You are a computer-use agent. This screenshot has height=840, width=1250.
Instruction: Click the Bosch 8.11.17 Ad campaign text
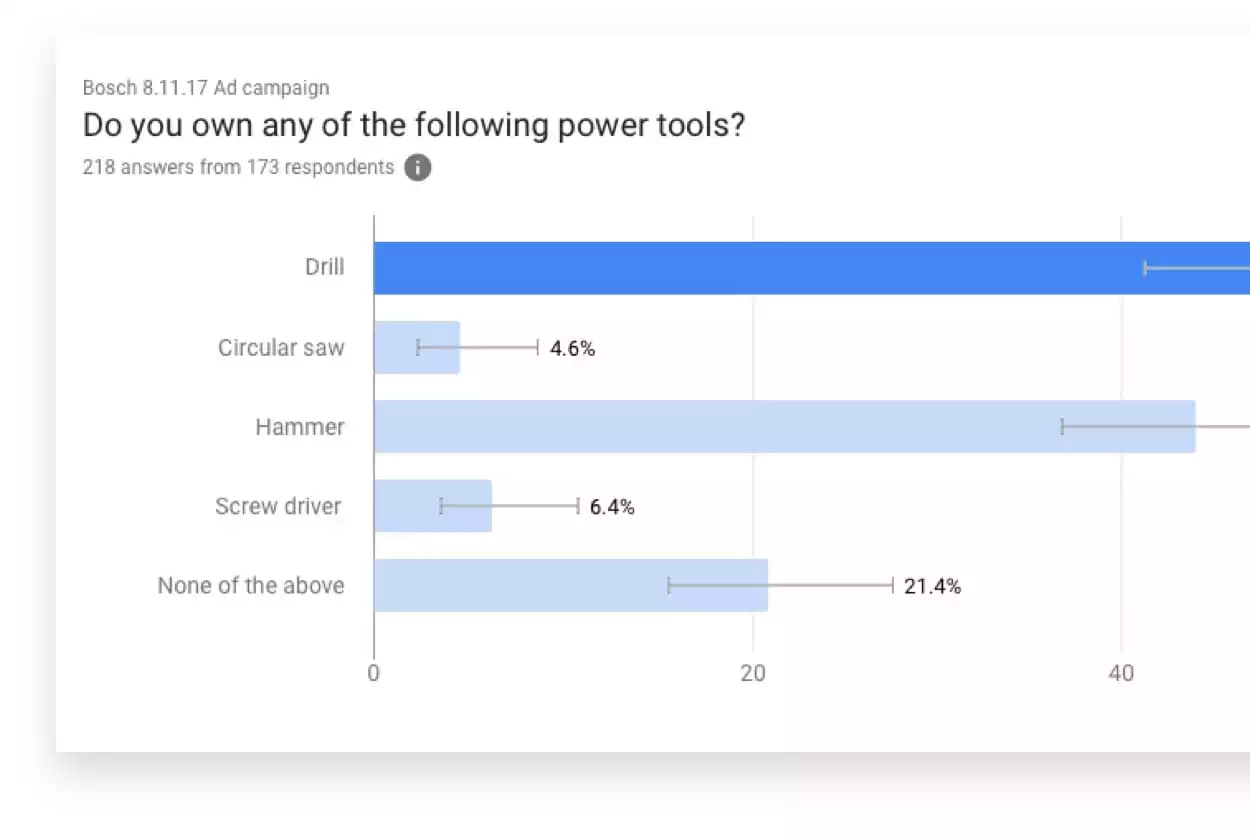pyautogui.click(x=206, y=88)
